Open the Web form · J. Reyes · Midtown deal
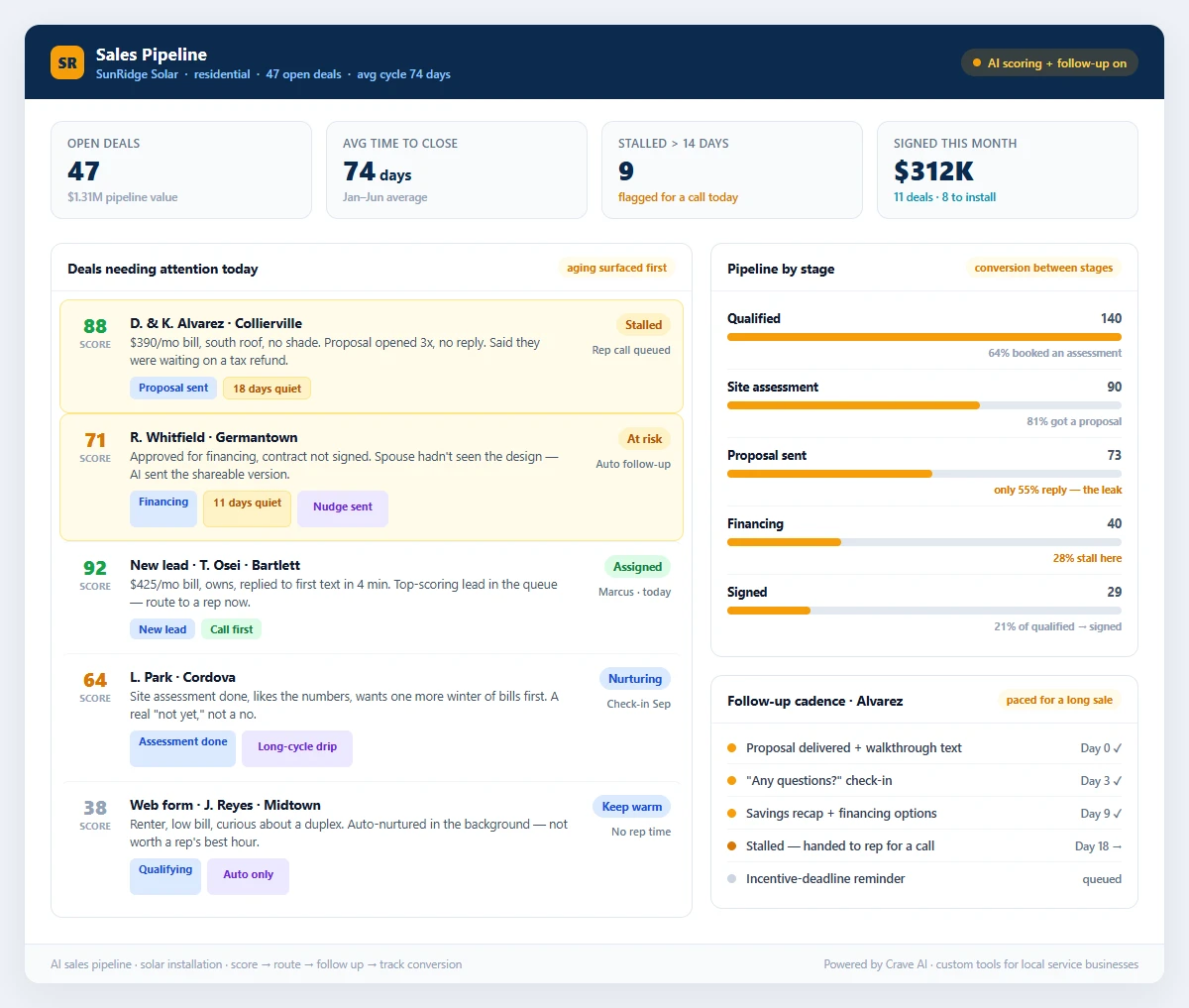1189x1008 pixels. pyautogui.click(x=372, y=845)
